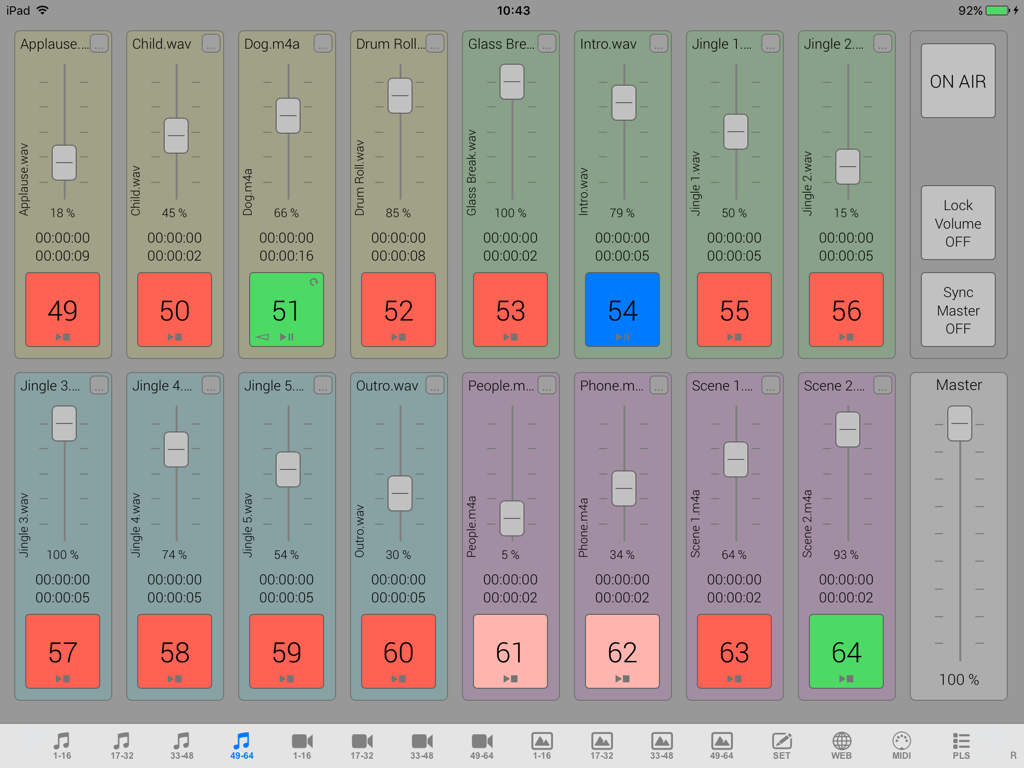Tap blue pad 54 Intro
Screen dimensions: 1024x768
point(622,310)
